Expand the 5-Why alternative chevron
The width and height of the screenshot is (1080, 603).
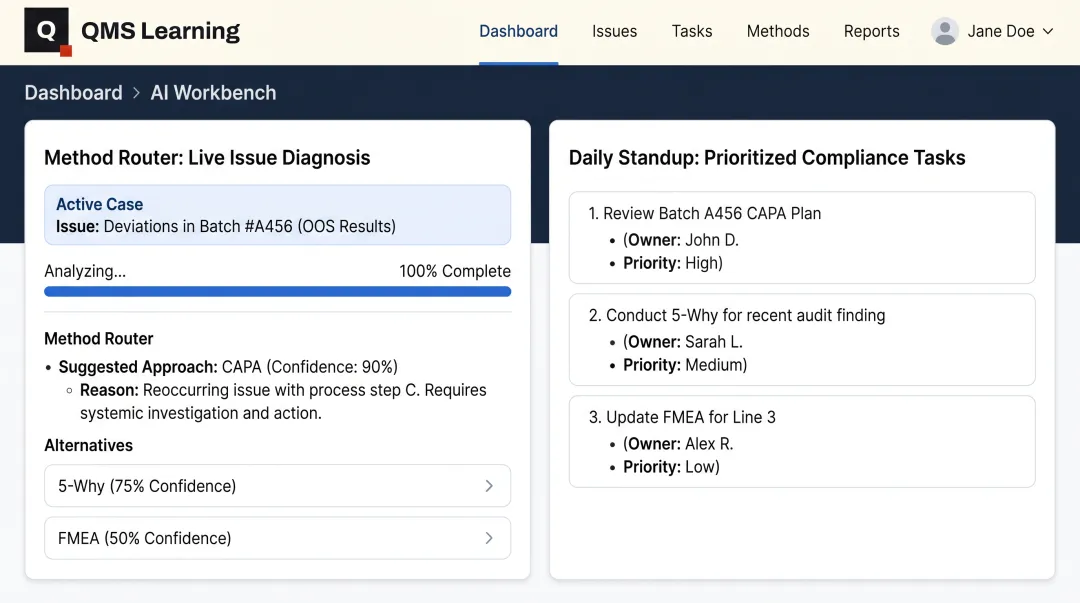tap(488, 486)
